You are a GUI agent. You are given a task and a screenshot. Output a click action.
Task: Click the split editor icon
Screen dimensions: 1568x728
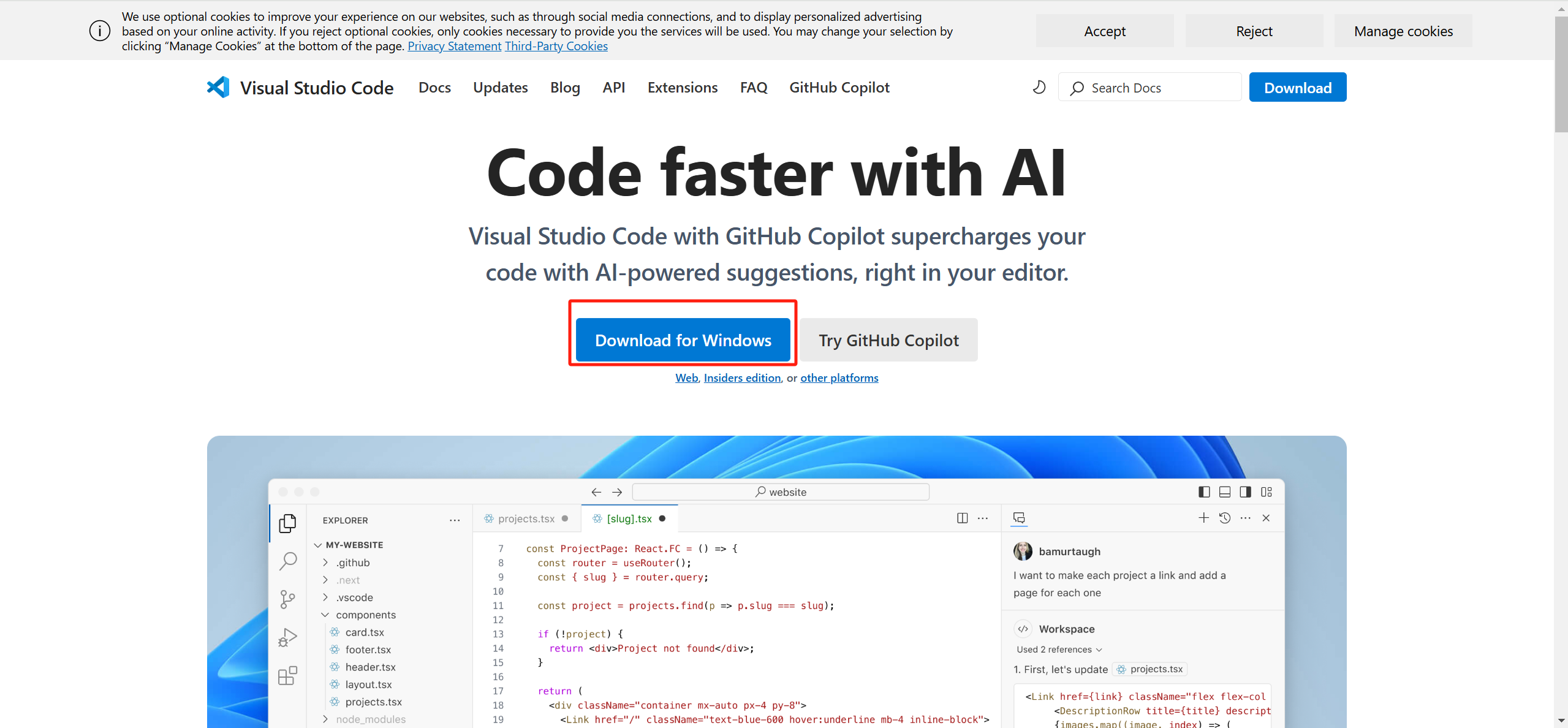click(x=963, y=518)
